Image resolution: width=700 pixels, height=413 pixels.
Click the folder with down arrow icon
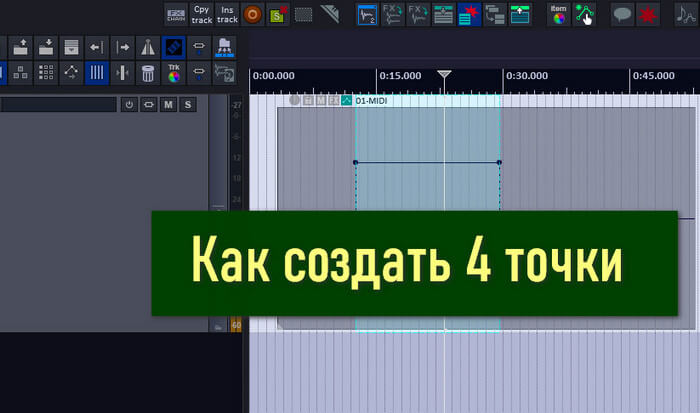(x=46, y=47)
